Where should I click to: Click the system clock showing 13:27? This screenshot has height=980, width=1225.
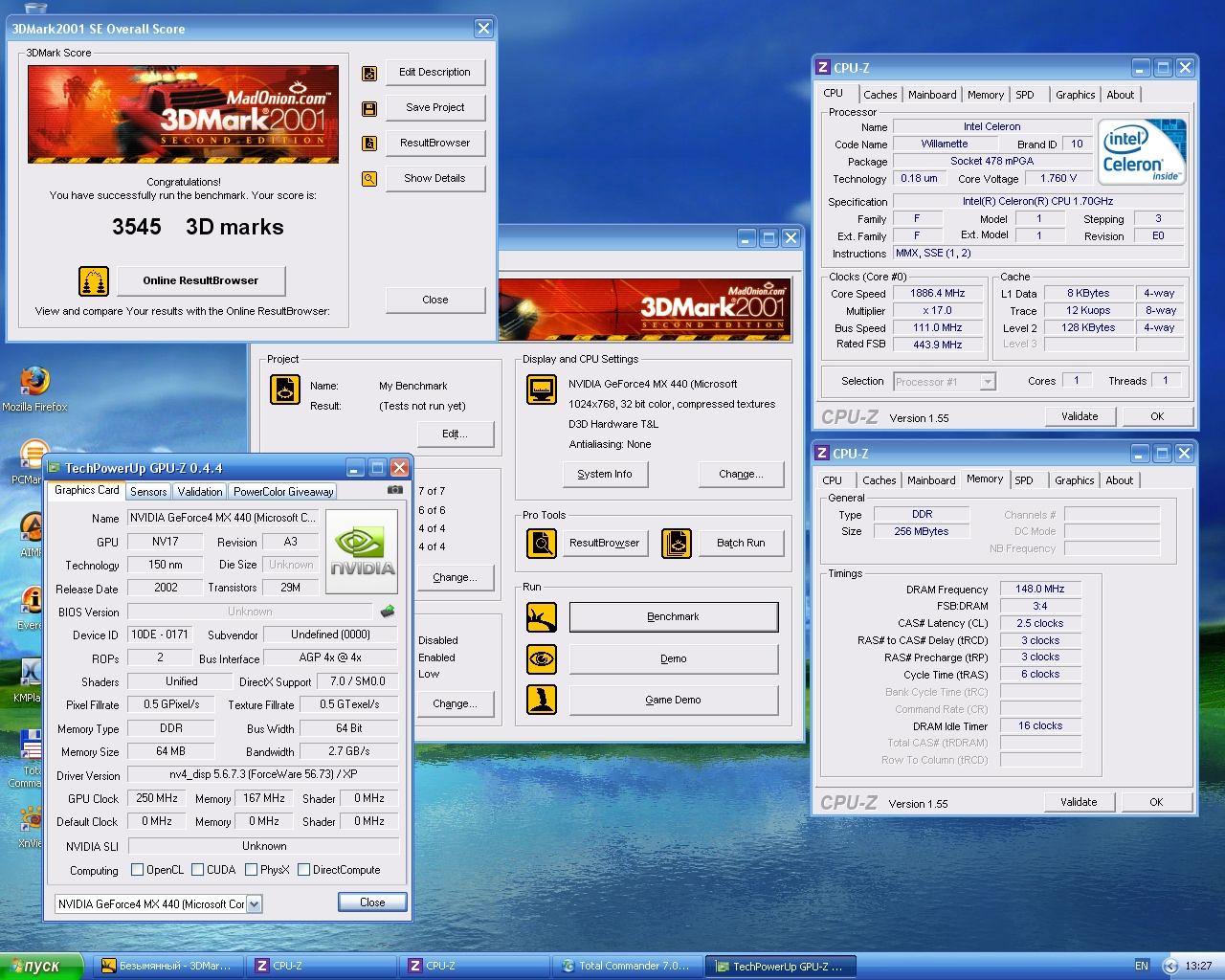click(1198, 966)
